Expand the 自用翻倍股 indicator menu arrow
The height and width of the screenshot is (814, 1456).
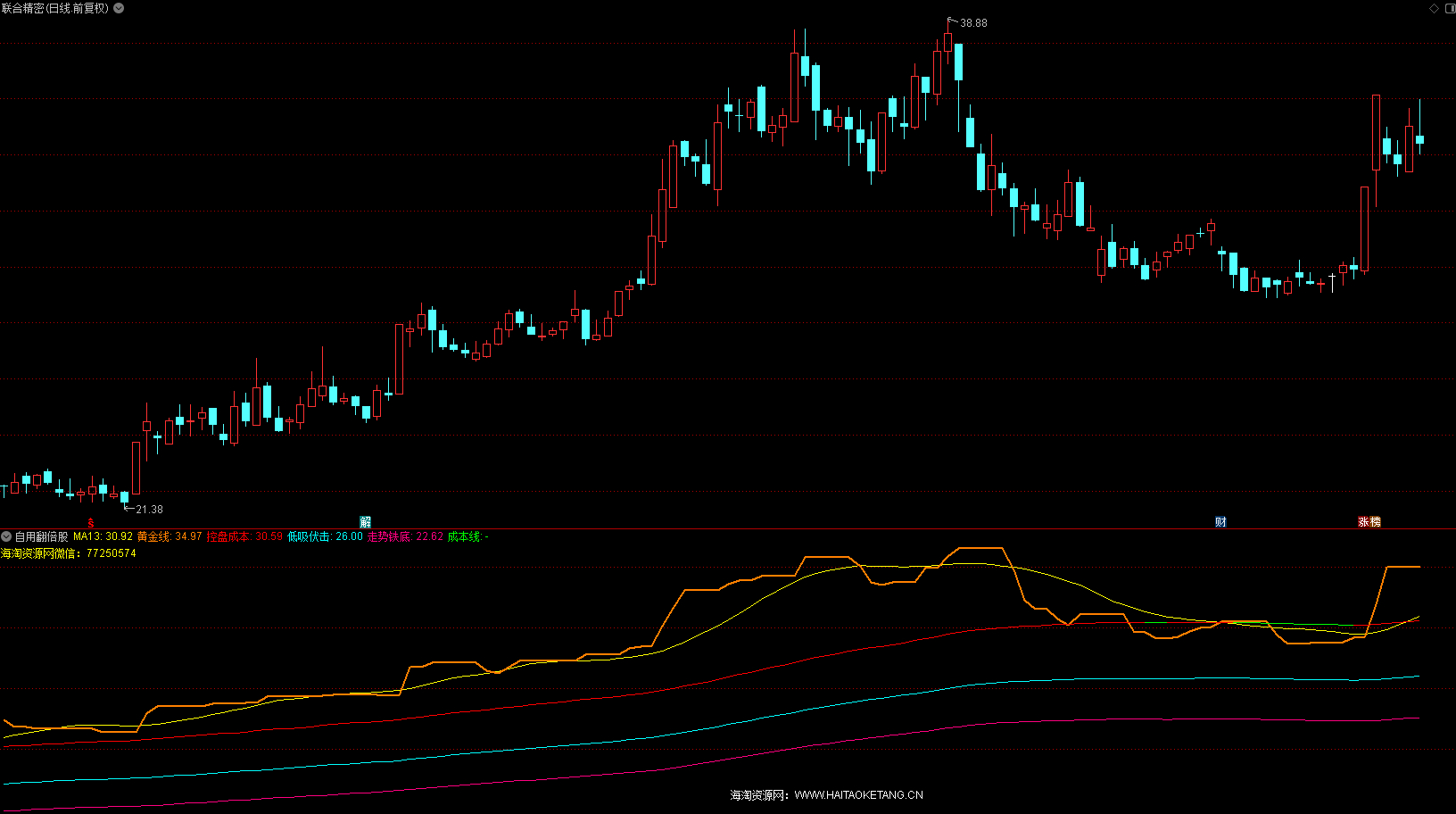(6, 536)
